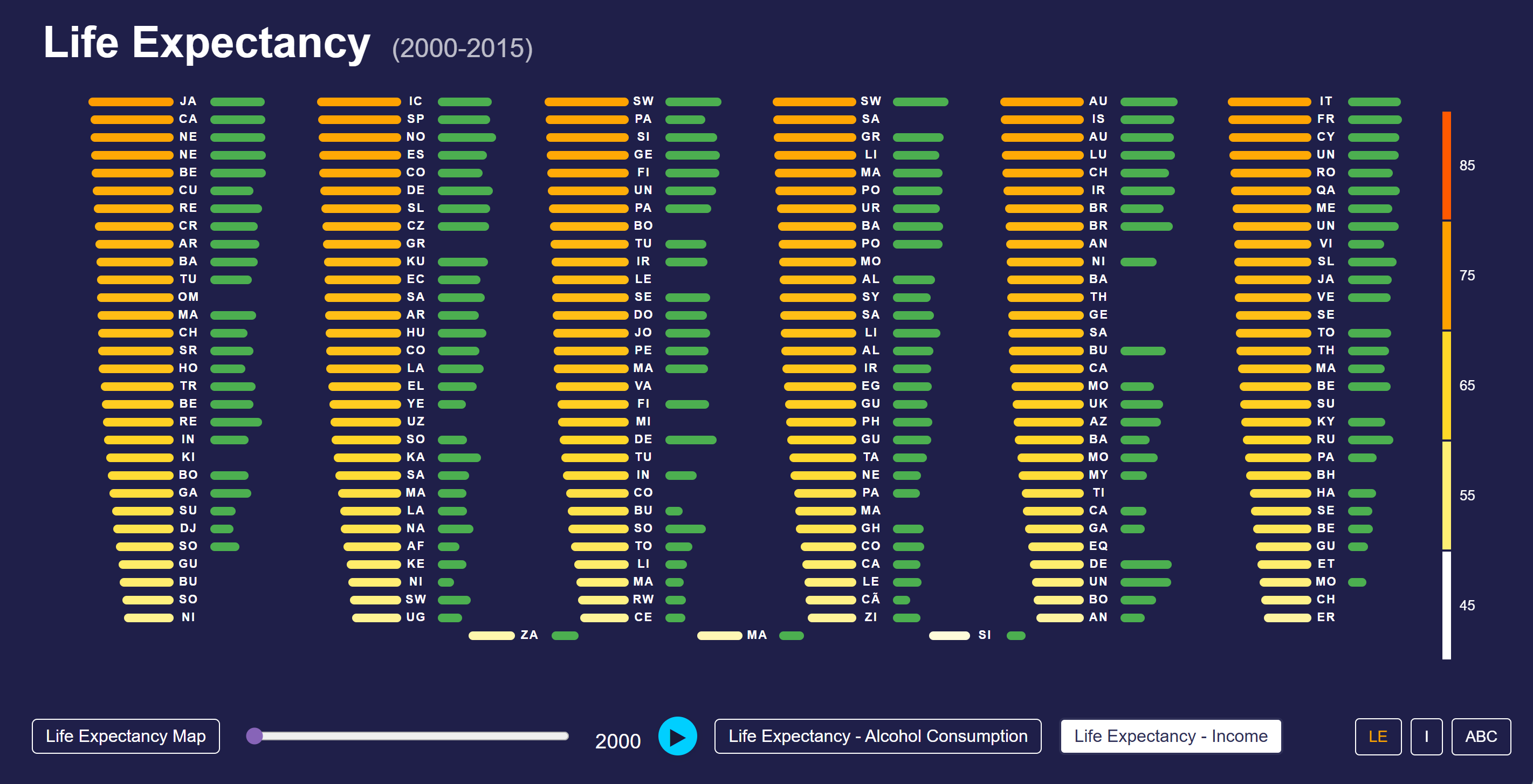
Task: Toggle the I sort button
Action: point(1426,737)
